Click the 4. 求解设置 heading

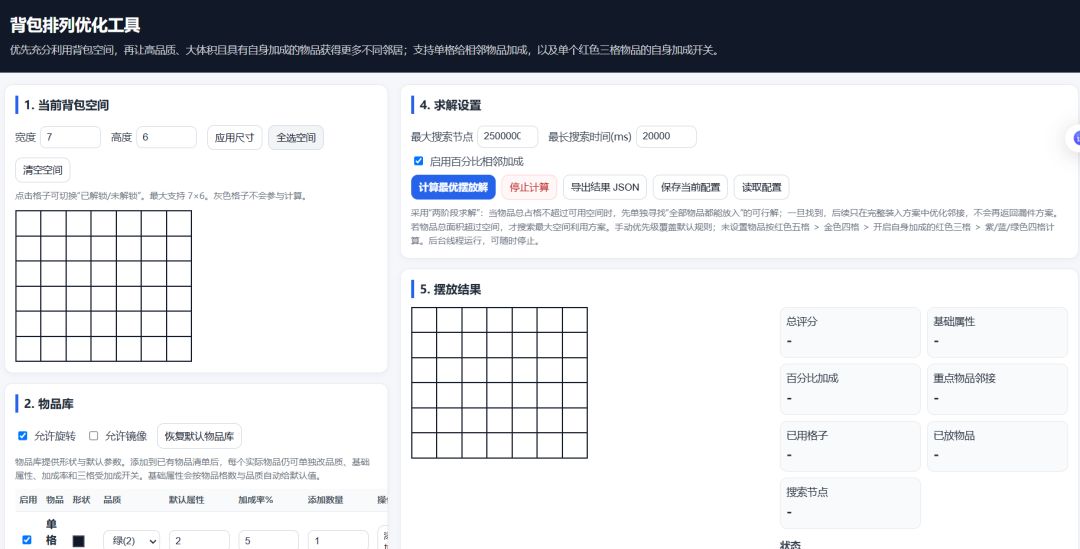(x=450, y=105)
